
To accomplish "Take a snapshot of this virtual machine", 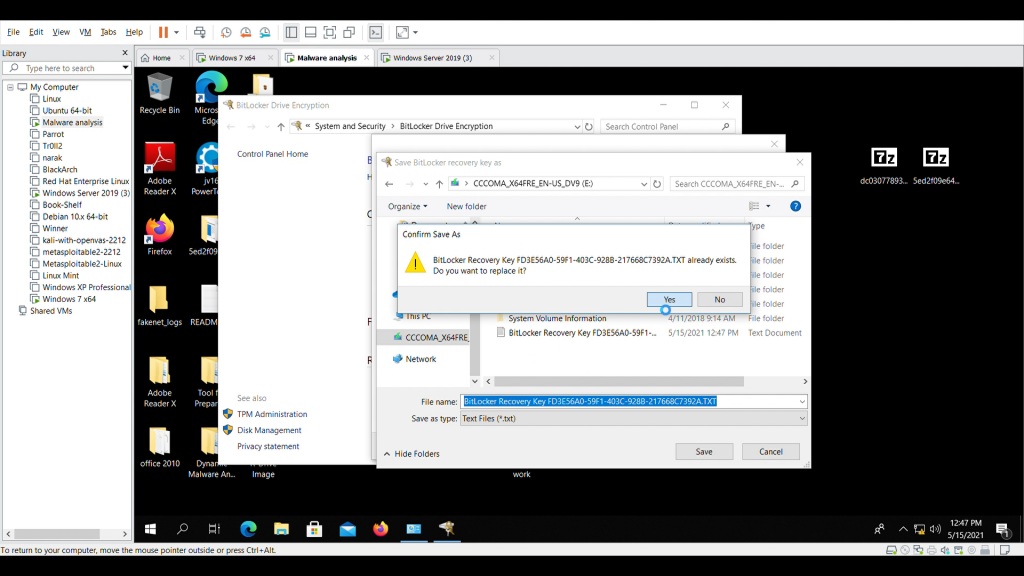I will click(x=226, y=32).
